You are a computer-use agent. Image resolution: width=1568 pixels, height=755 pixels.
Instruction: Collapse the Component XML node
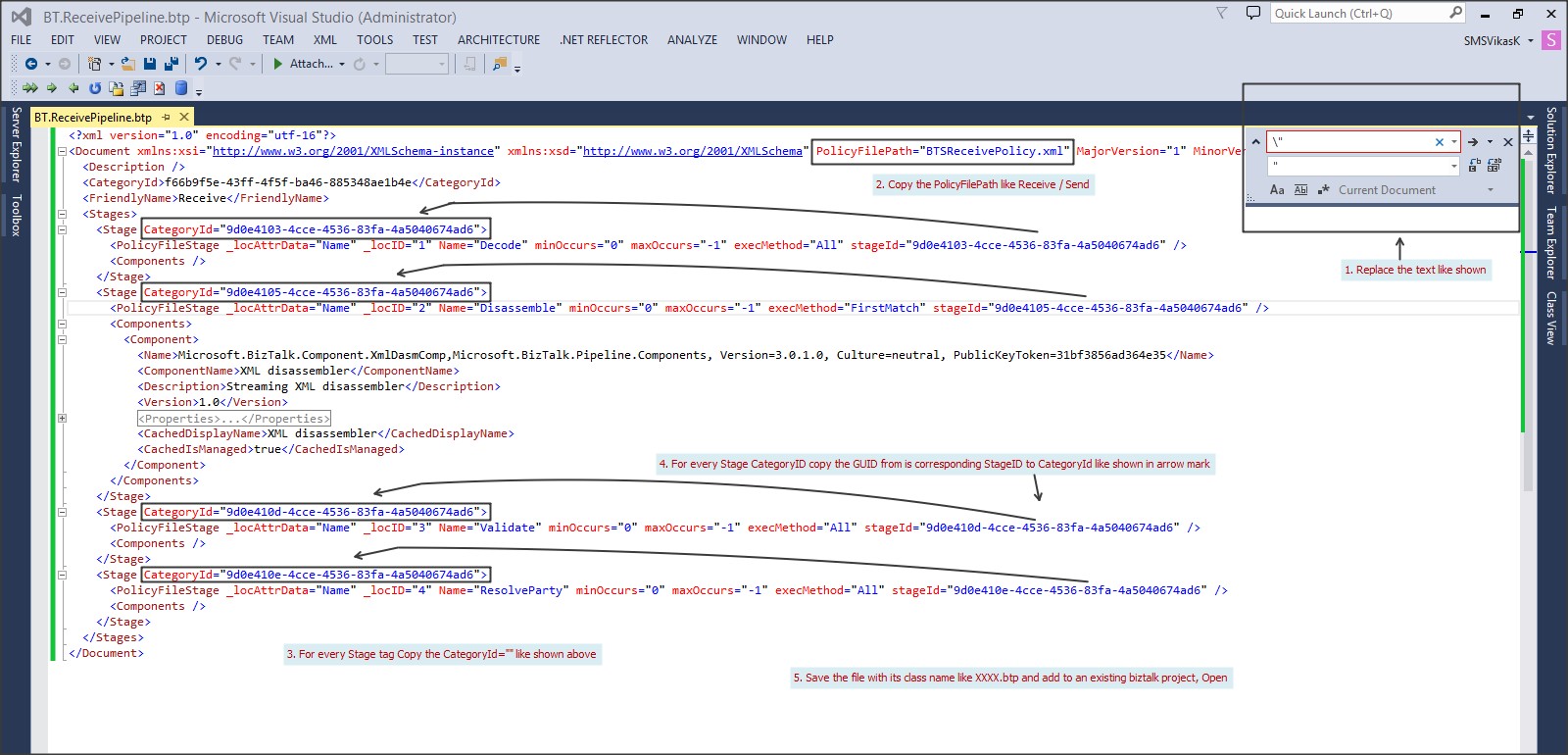coord(62,340)
